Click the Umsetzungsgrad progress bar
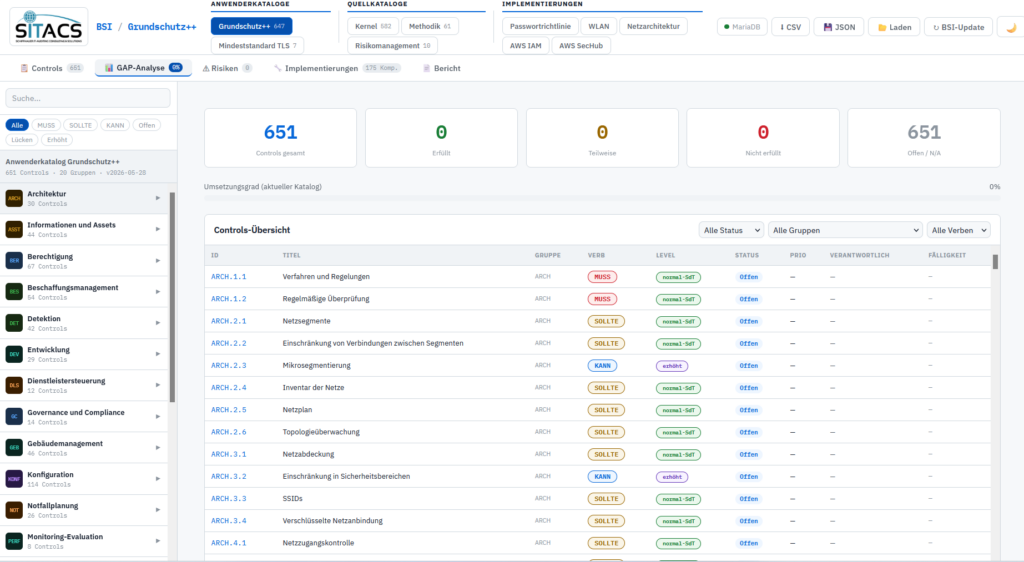Viewport: 1024px width, 562px height. pos(601,197)
